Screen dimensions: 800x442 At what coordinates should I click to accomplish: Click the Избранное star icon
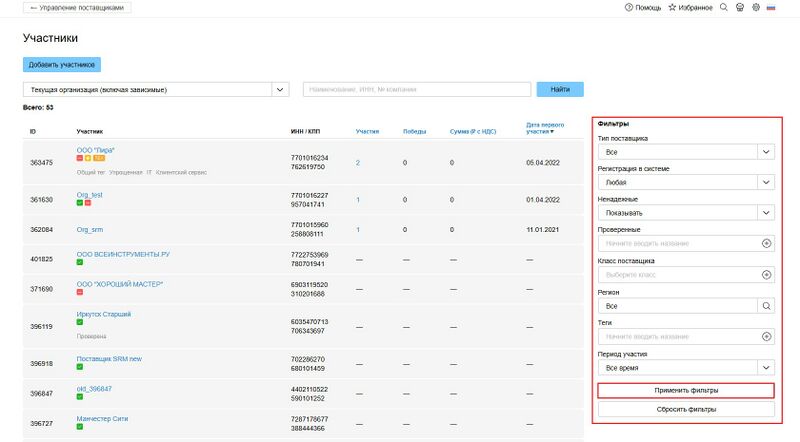click(x=672, y=8)
